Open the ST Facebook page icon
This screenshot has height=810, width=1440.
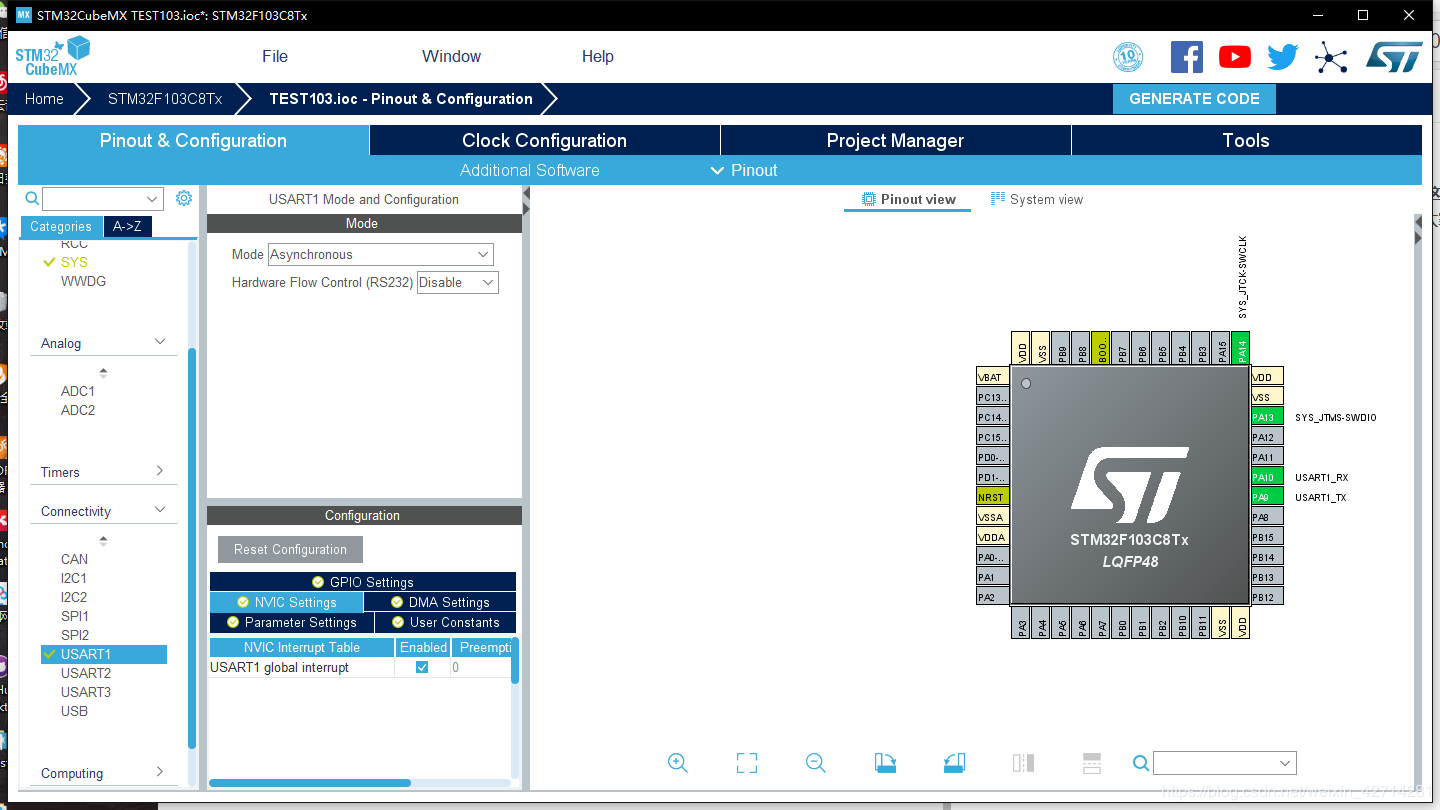tap(1187, 56)
